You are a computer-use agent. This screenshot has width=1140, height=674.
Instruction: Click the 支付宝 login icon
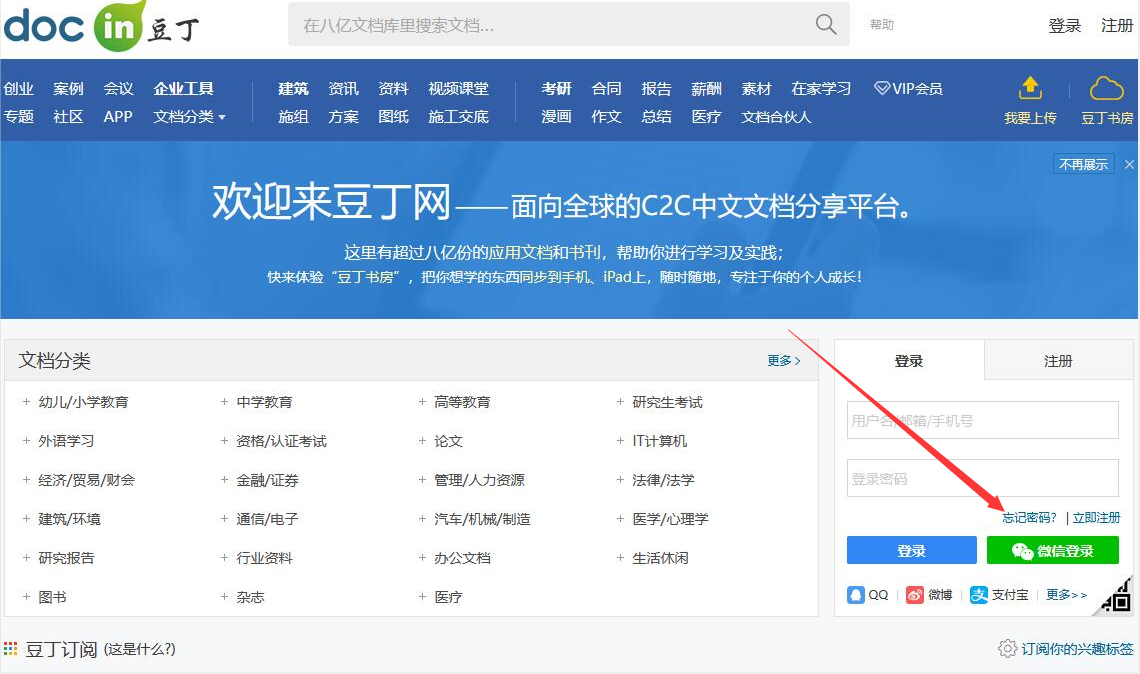(x=979, y=595)
